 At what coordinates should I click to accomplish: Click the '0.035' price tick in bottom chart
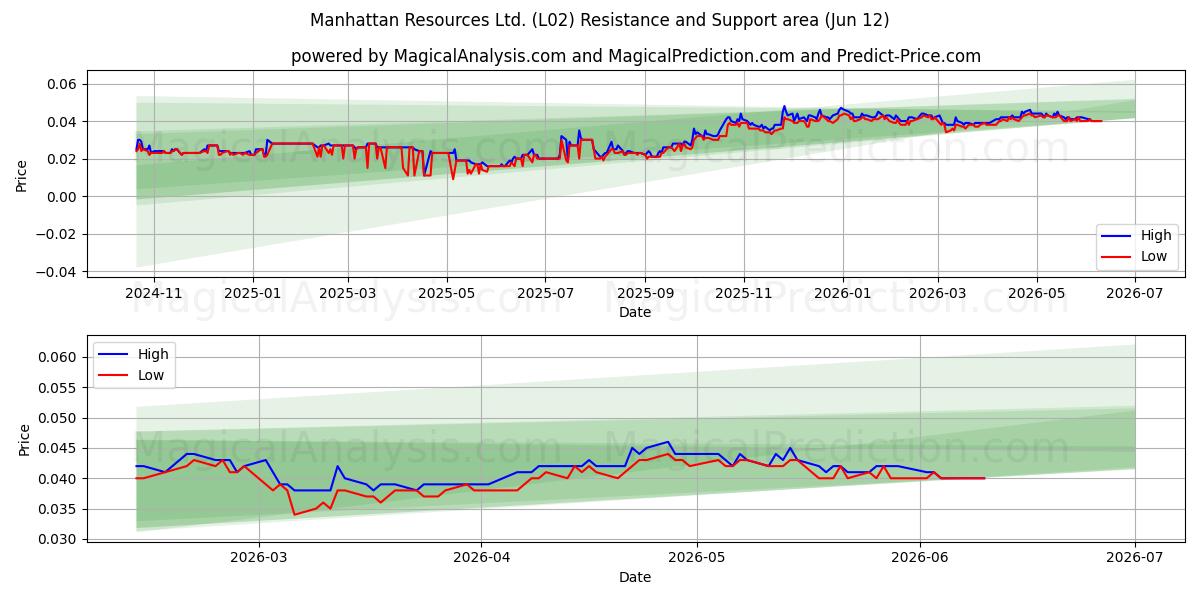(x=60, y=509)
